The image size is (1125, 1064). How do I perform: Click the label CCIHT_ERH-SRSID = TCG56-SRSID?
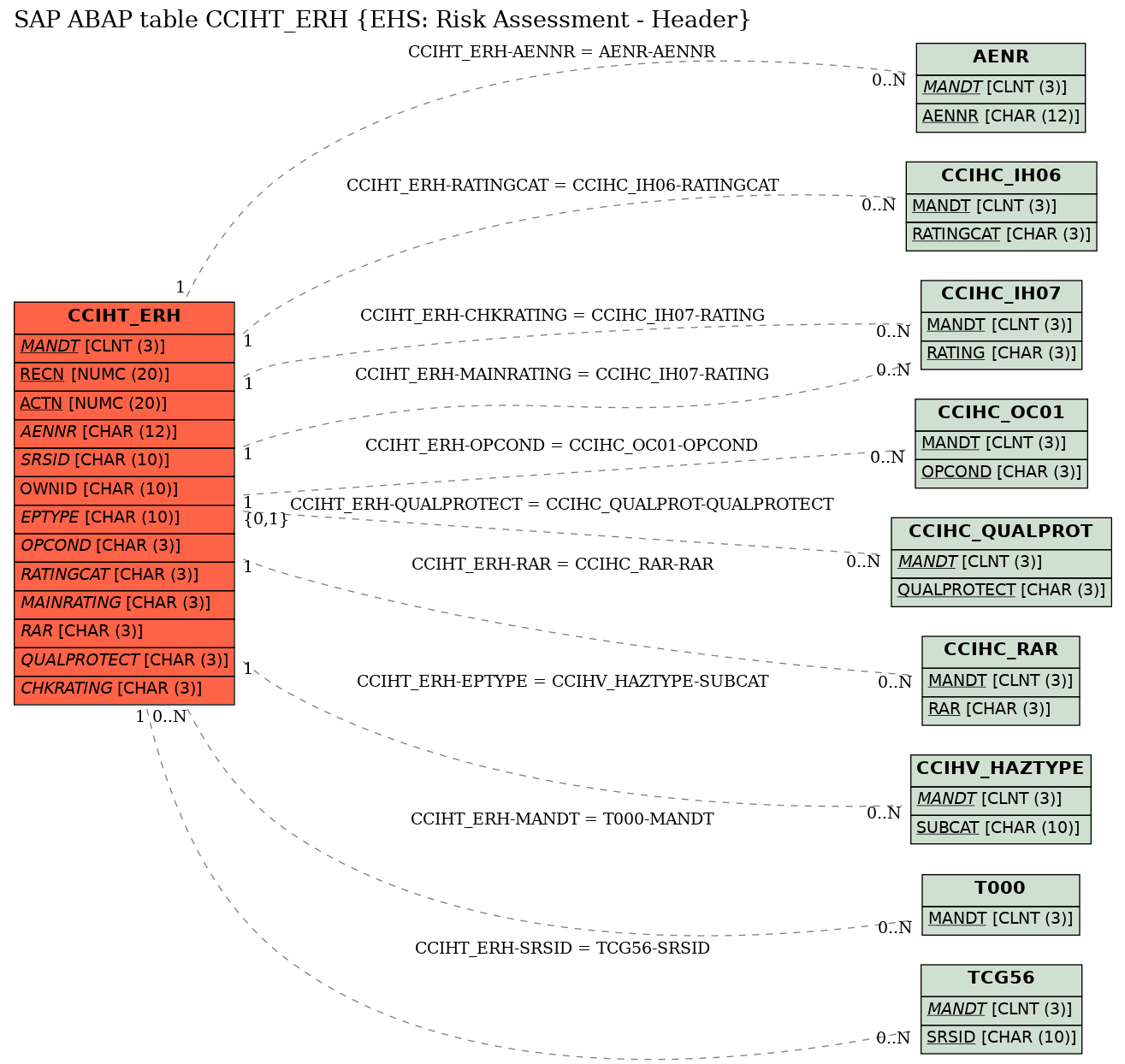[x=562, y=949]
